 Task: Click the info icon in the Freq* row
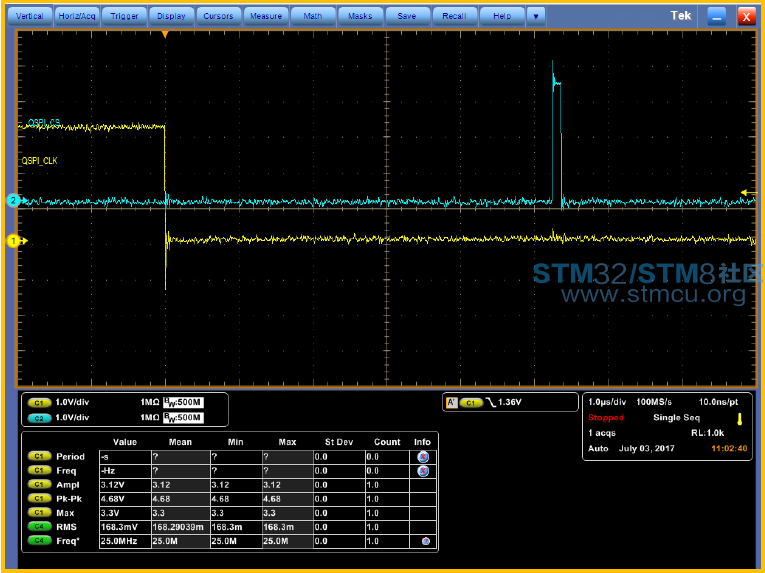click(426, 541)
